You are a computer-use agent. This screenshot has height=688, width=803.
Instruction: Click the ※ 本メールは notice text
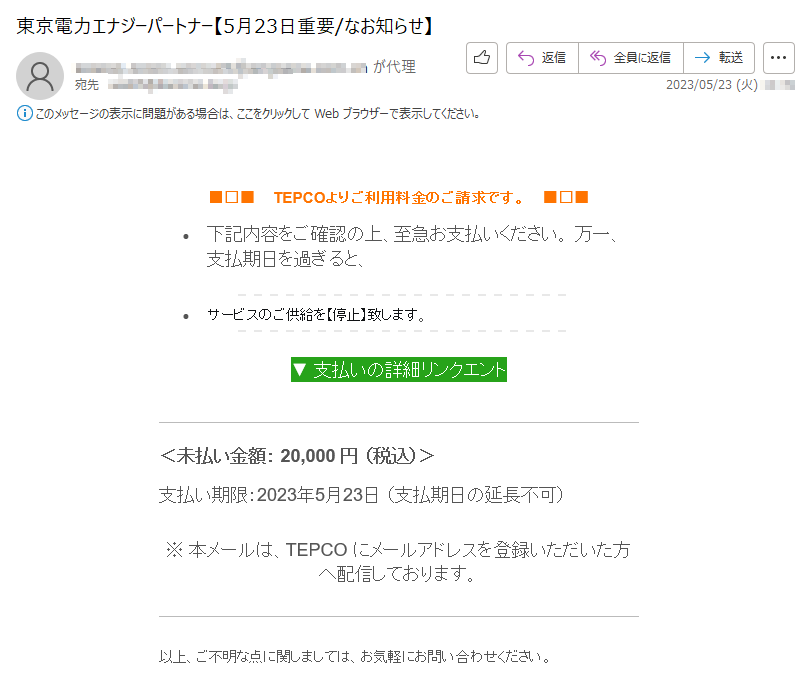[x=398, y=561]
